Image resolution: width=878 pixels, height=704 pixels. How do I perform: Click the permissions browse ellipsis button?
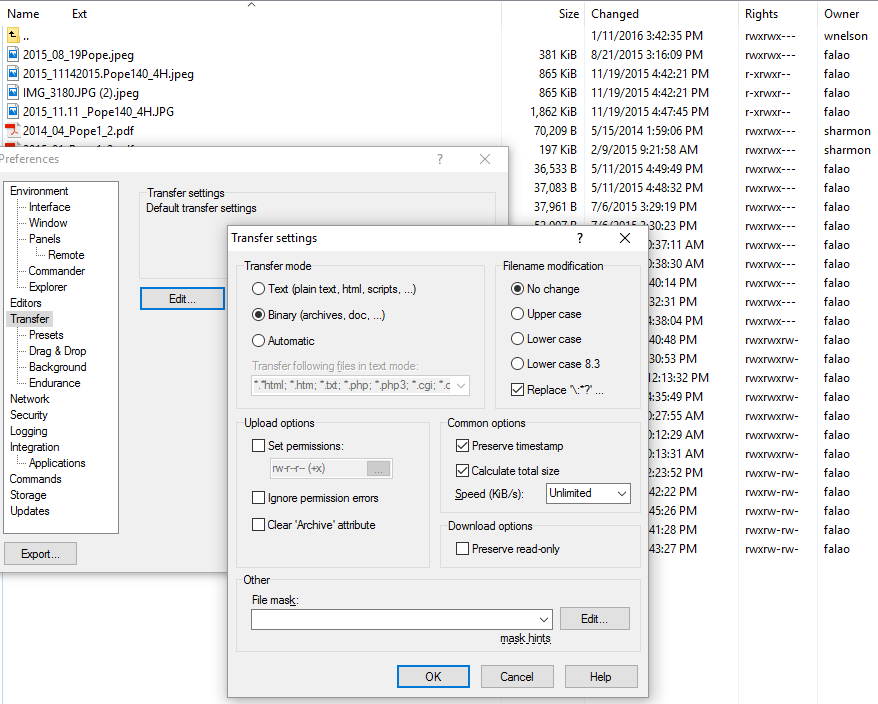[378, 469]
